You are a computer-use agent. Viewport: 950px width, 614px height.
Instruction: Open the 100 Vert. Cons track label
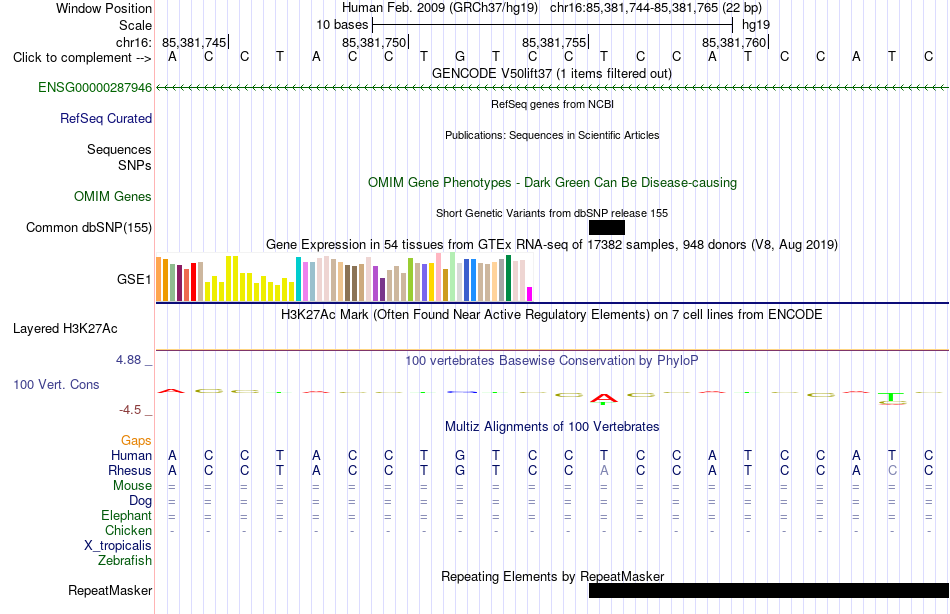tap(56, 384)
